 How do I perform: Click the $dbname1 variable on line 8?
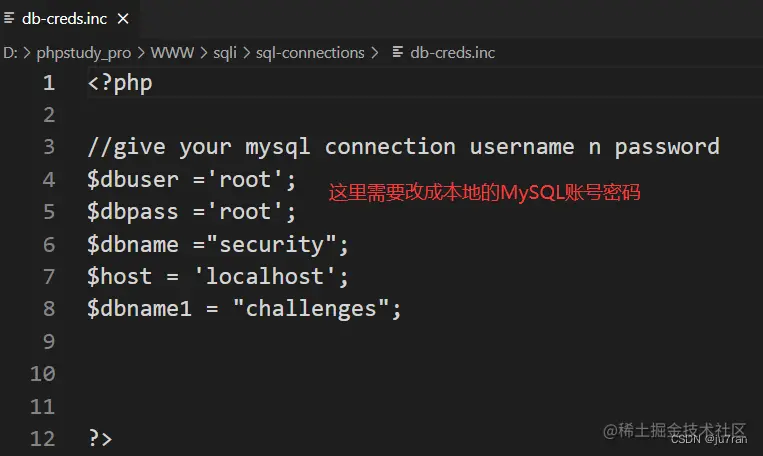(139, 309)
